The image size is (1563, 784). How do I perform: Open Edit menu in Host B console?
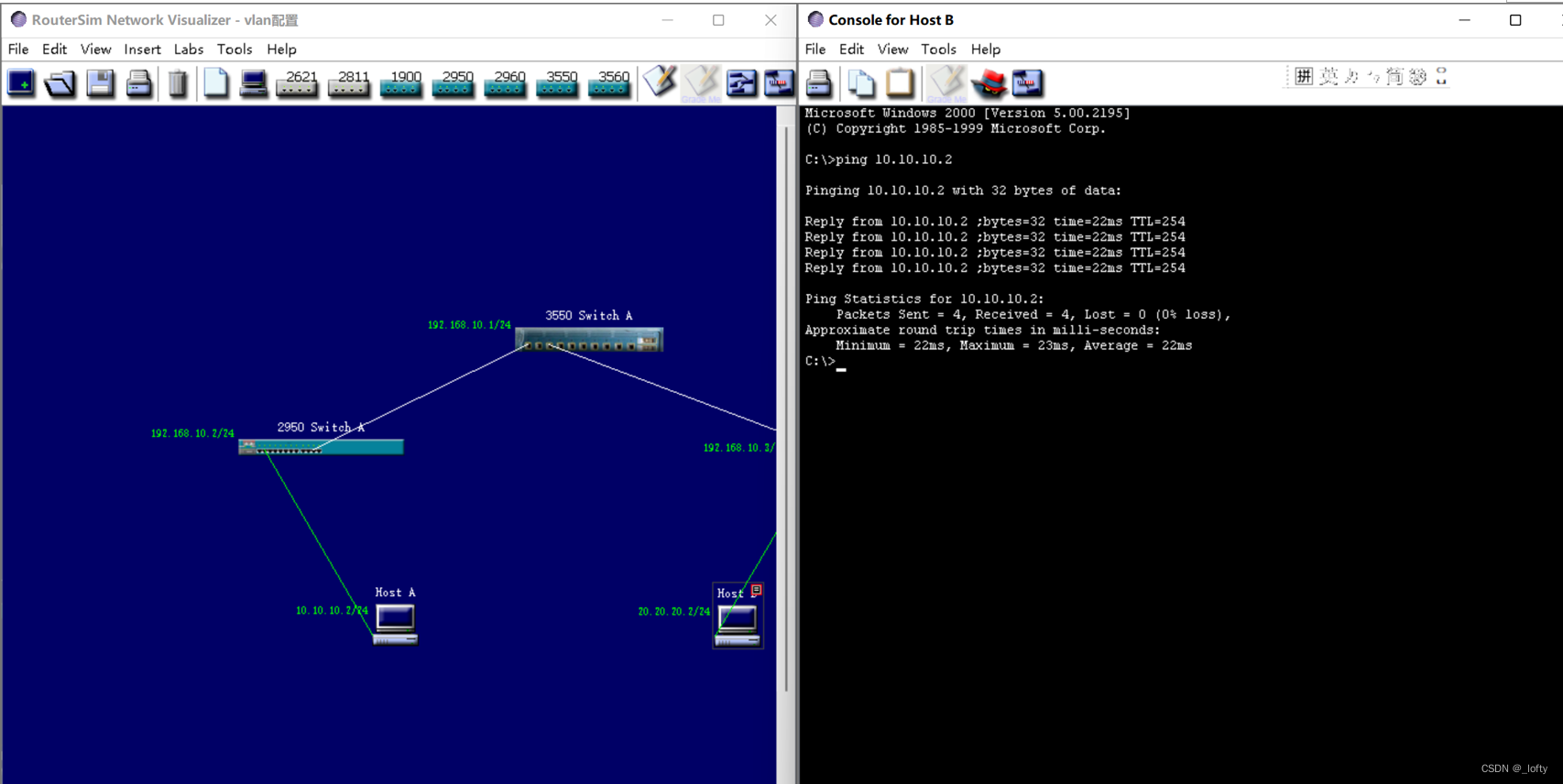tap(851, 49)
